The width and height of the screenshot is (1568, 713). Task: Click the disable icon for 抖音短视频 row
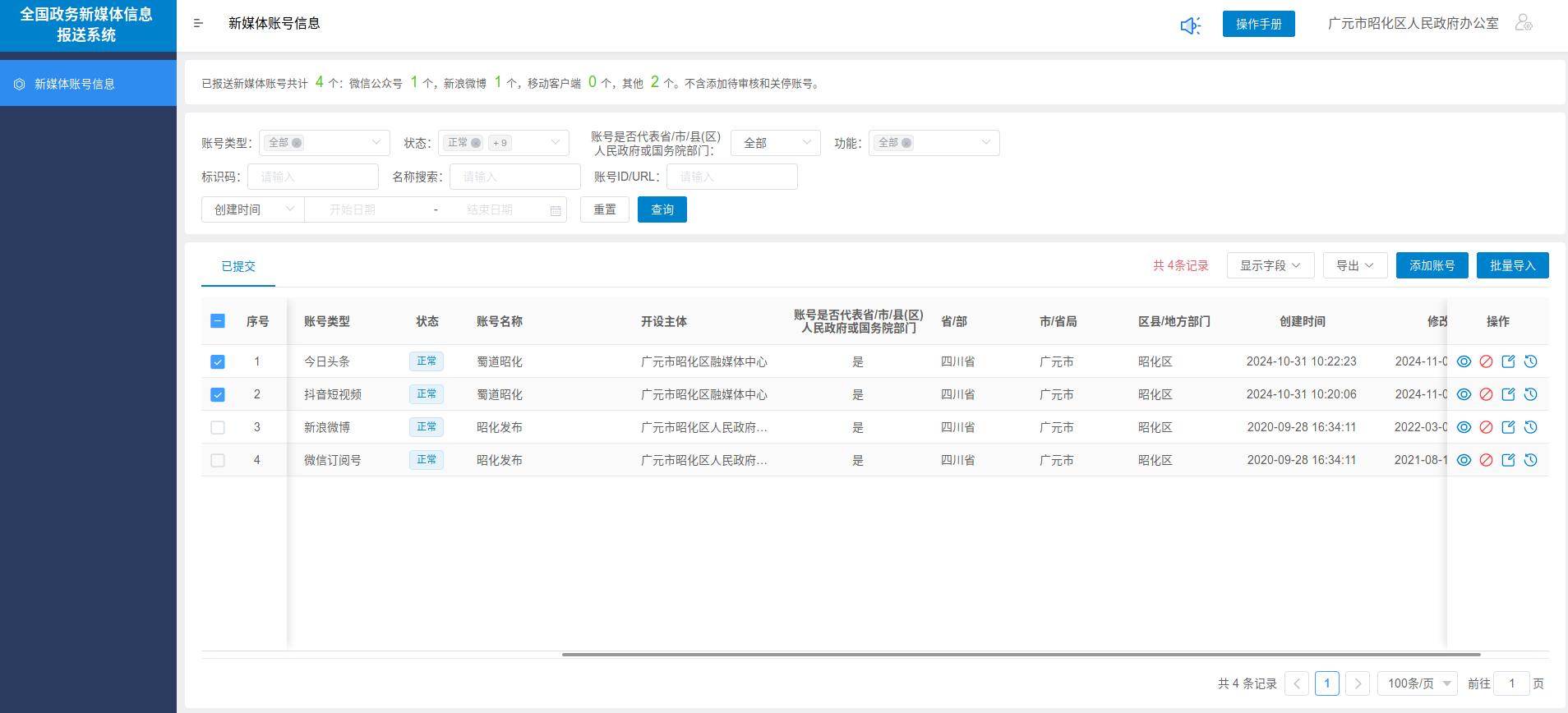coord(1486,394)
